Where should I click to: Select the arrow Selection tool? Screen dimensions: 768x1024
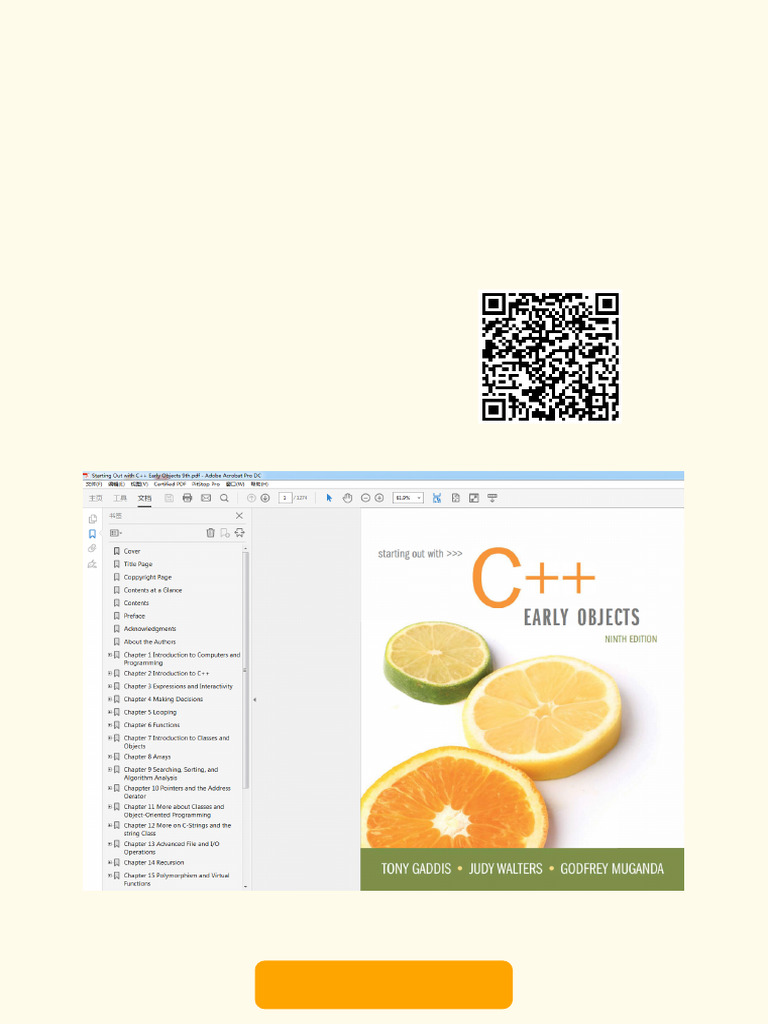[x=329, y=498]
